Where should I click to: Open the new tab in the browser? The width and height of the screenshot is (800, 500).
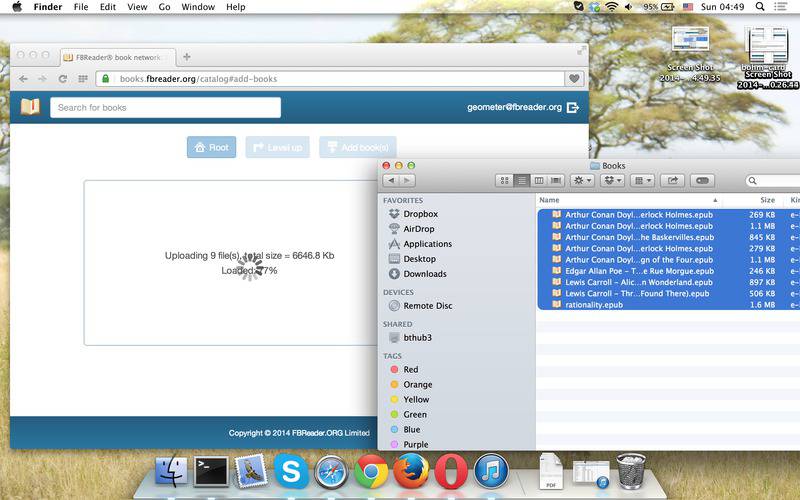pyautogui.click(x=187, y=56)
